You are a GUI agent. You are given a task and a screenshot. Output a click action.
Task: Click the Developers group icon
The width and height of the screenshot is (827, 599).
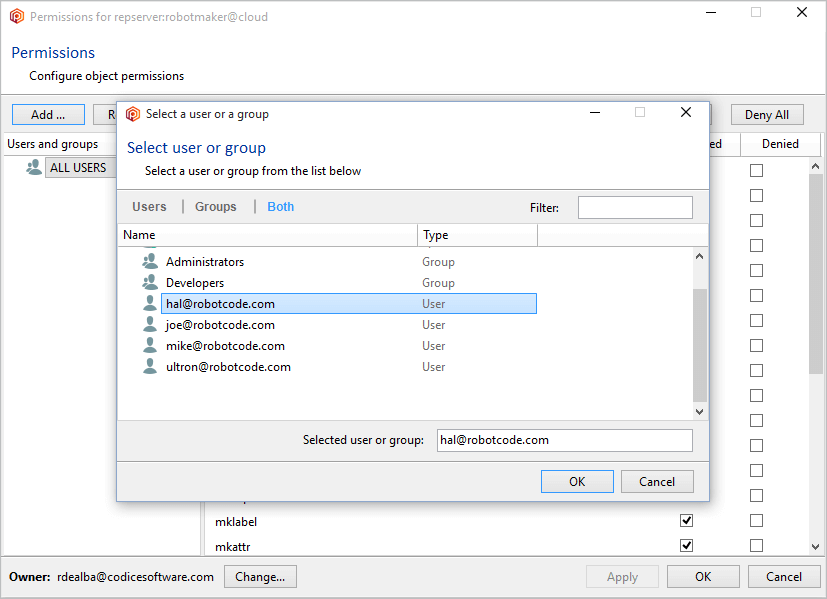[x=150, y=283]
